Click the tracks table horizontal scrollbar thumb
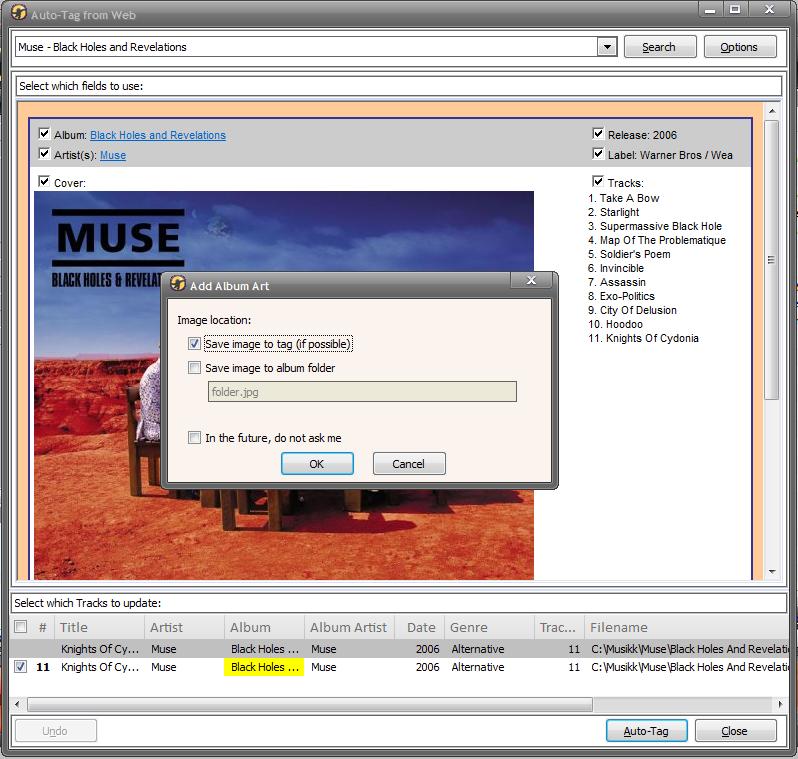Image resolution: width=798 pixels, height=759 pixels. [309, 704]
